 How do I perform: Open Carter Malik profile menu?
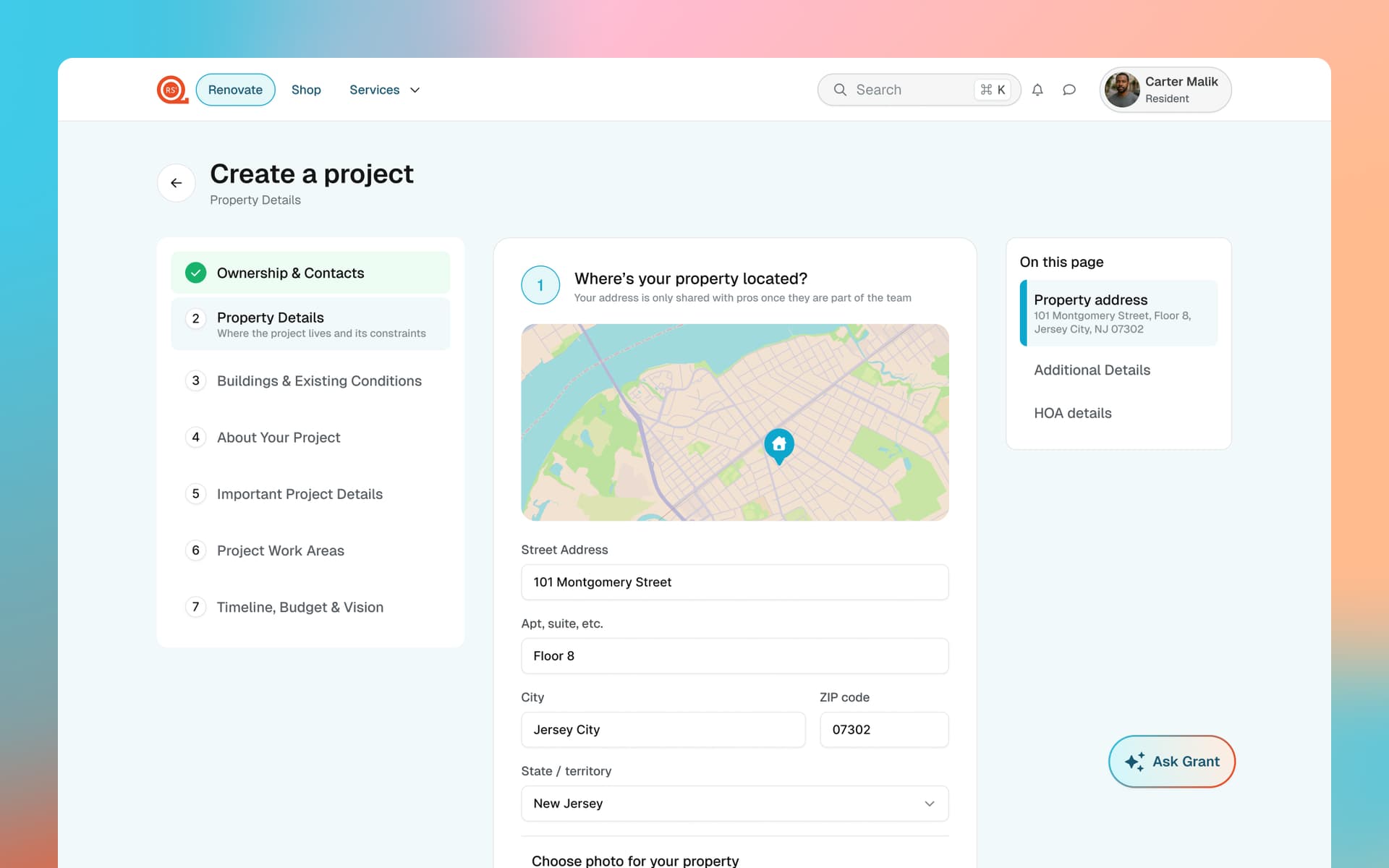[x=1165, y=90]
